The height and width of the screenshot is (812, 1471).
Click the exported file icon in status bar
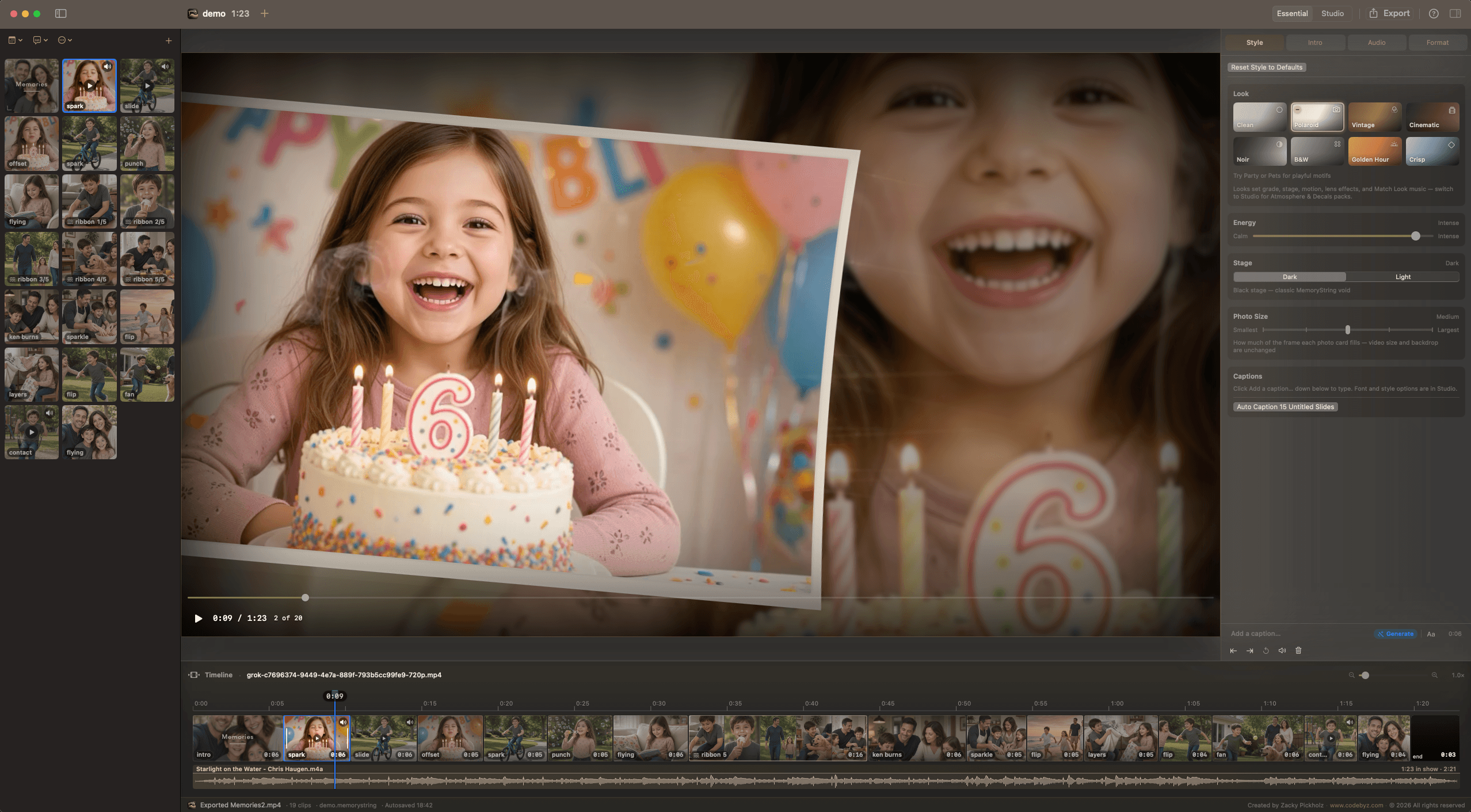pos(192,805)
